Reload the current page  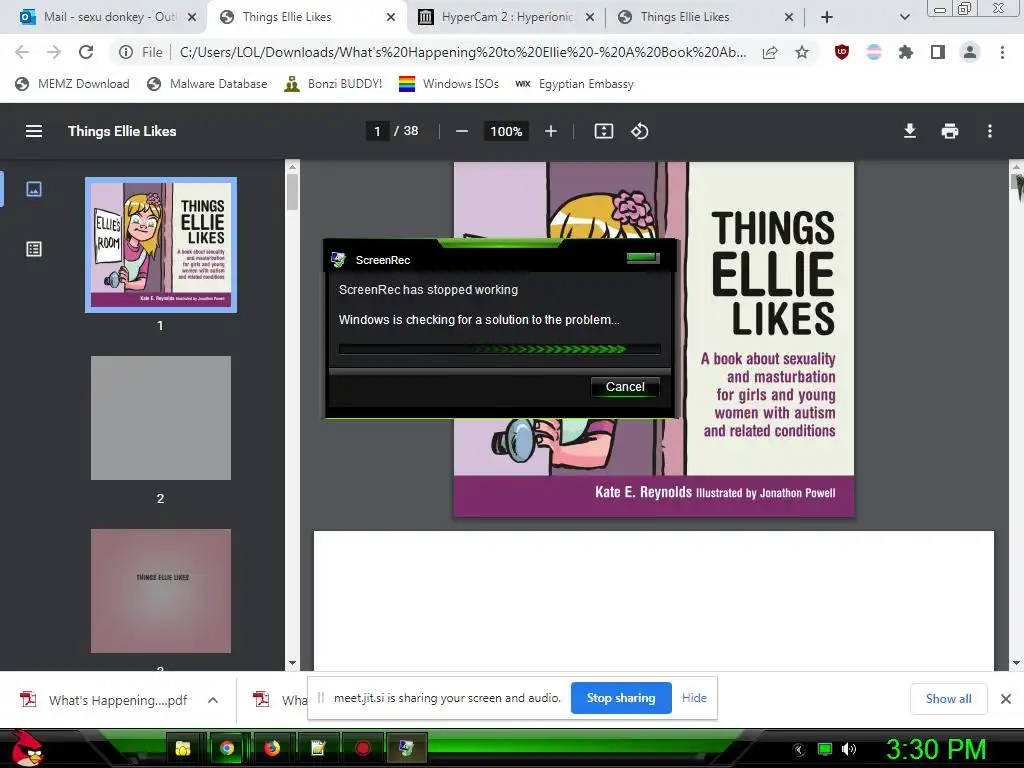(86, 52)
